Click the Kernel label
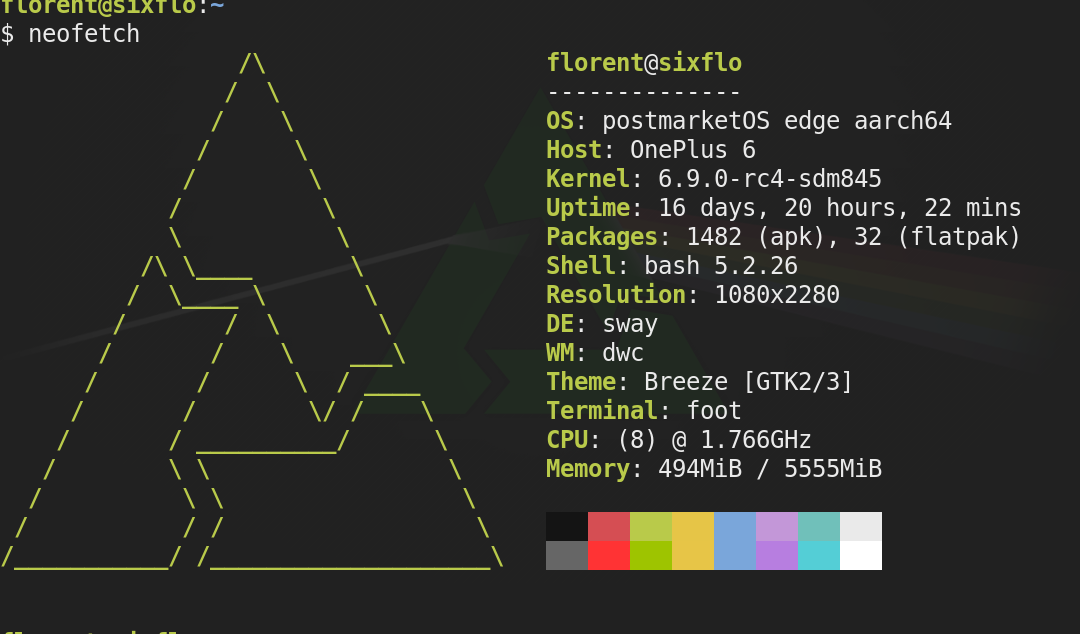 [588, 178]
